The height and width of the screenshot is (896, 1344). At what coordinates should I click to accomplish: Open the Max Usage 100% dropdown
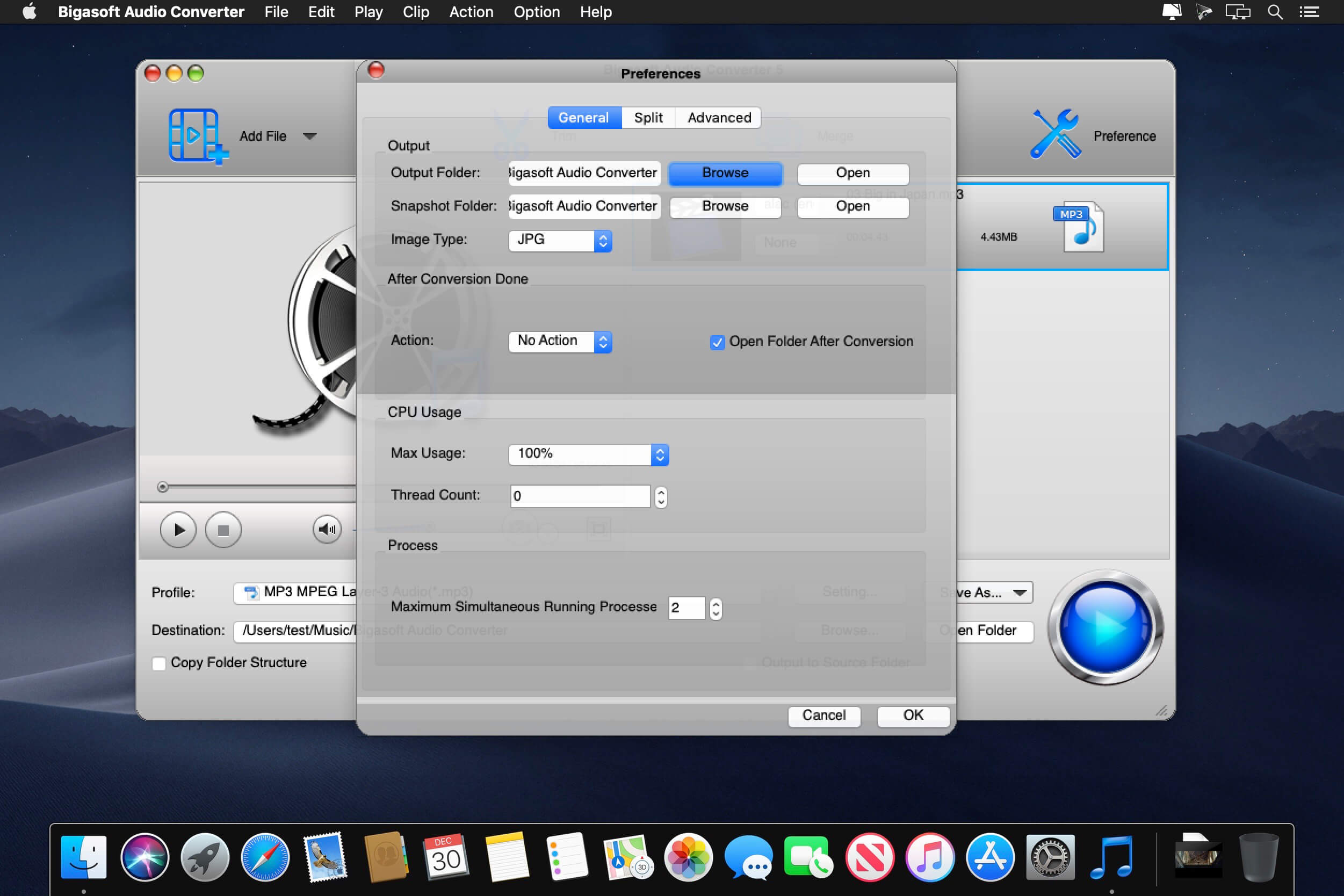589,454
